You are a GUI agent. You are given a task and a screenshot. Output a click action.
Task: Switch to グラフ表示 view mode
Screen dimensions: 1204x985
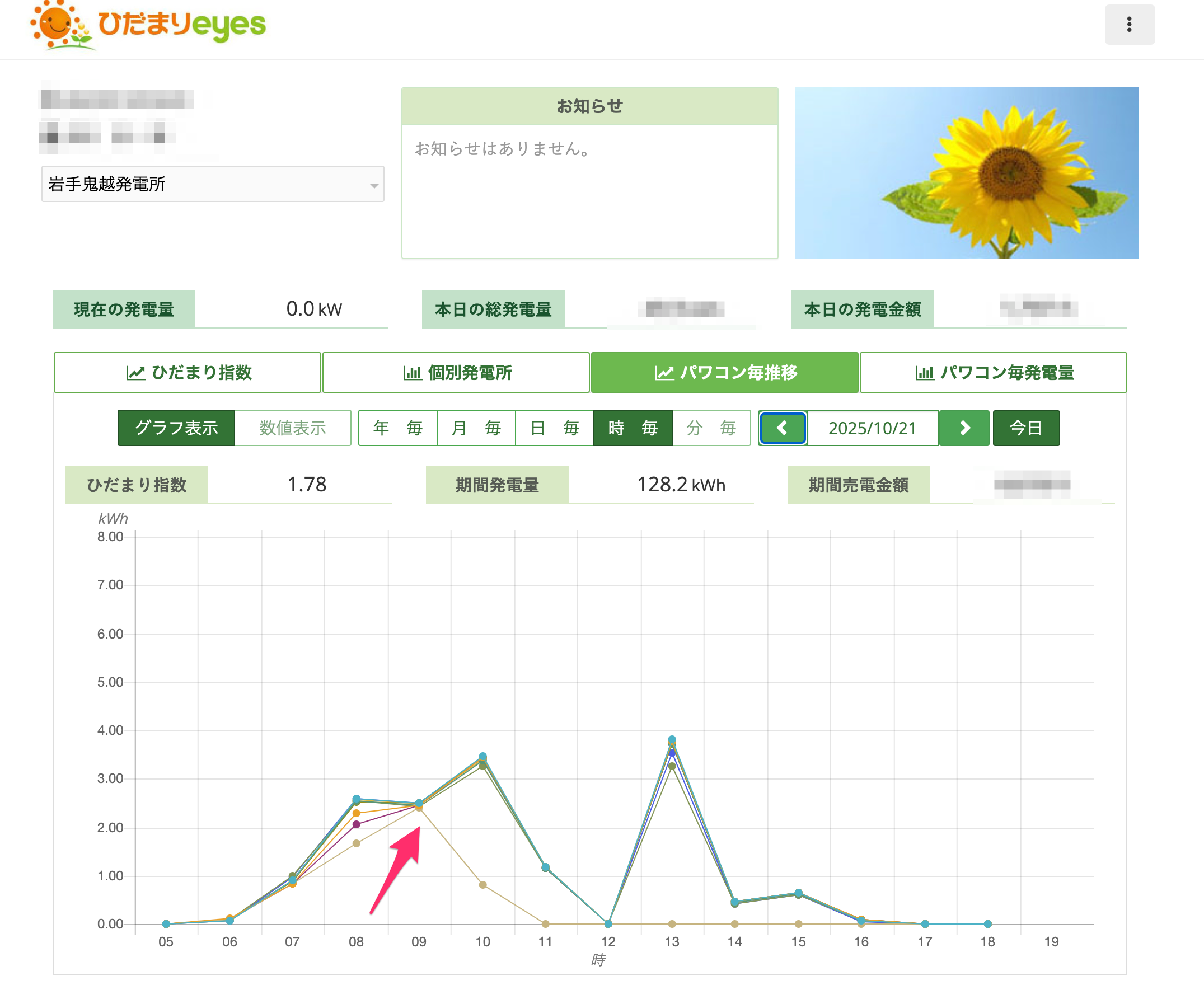[x=176, y=428]
